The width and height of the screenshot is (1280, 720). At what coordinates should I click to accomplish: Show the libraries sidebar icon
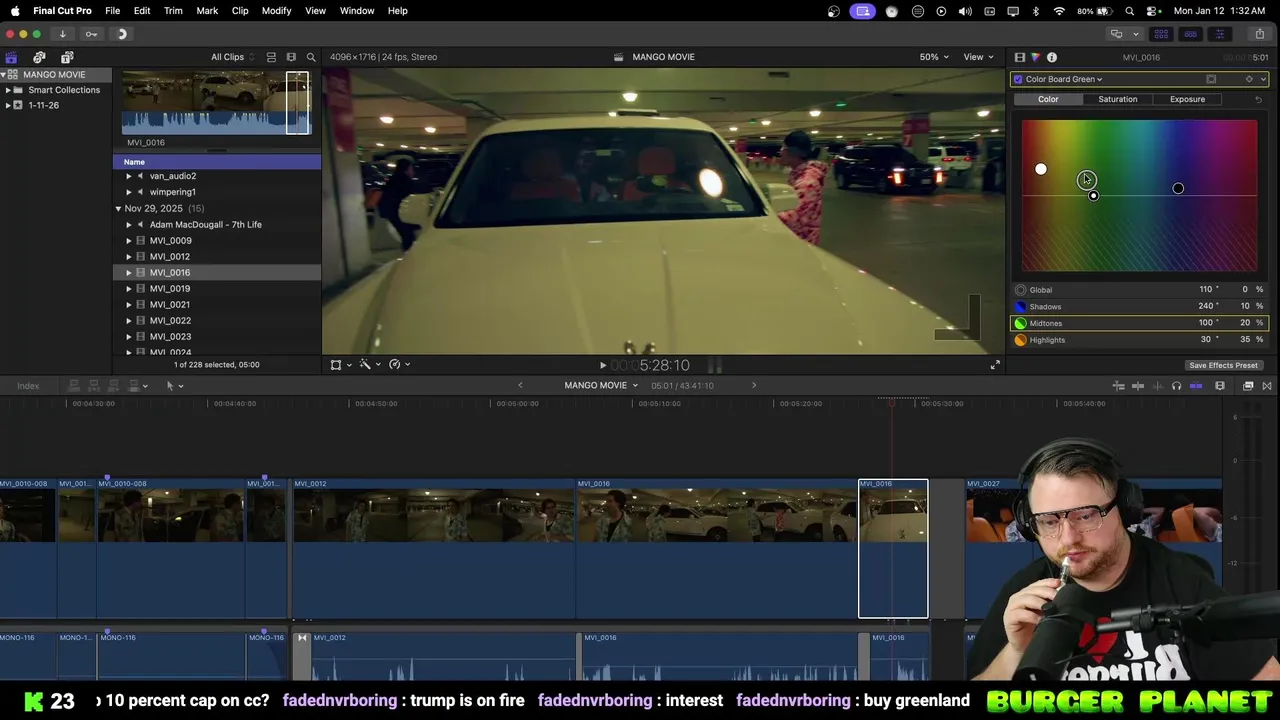pyautogui.click(x=11, y=57)
